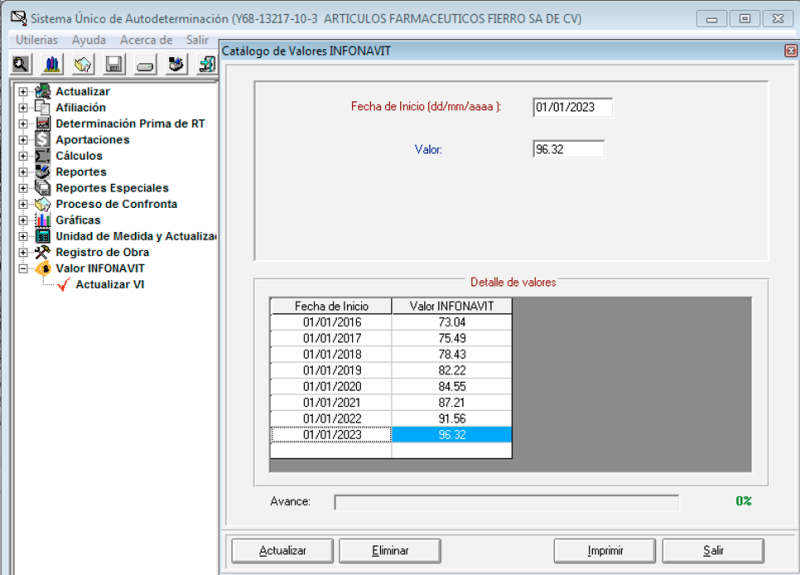Click the Salir menu item
This screenshot has height=575, width=800.
coord(197,40)
